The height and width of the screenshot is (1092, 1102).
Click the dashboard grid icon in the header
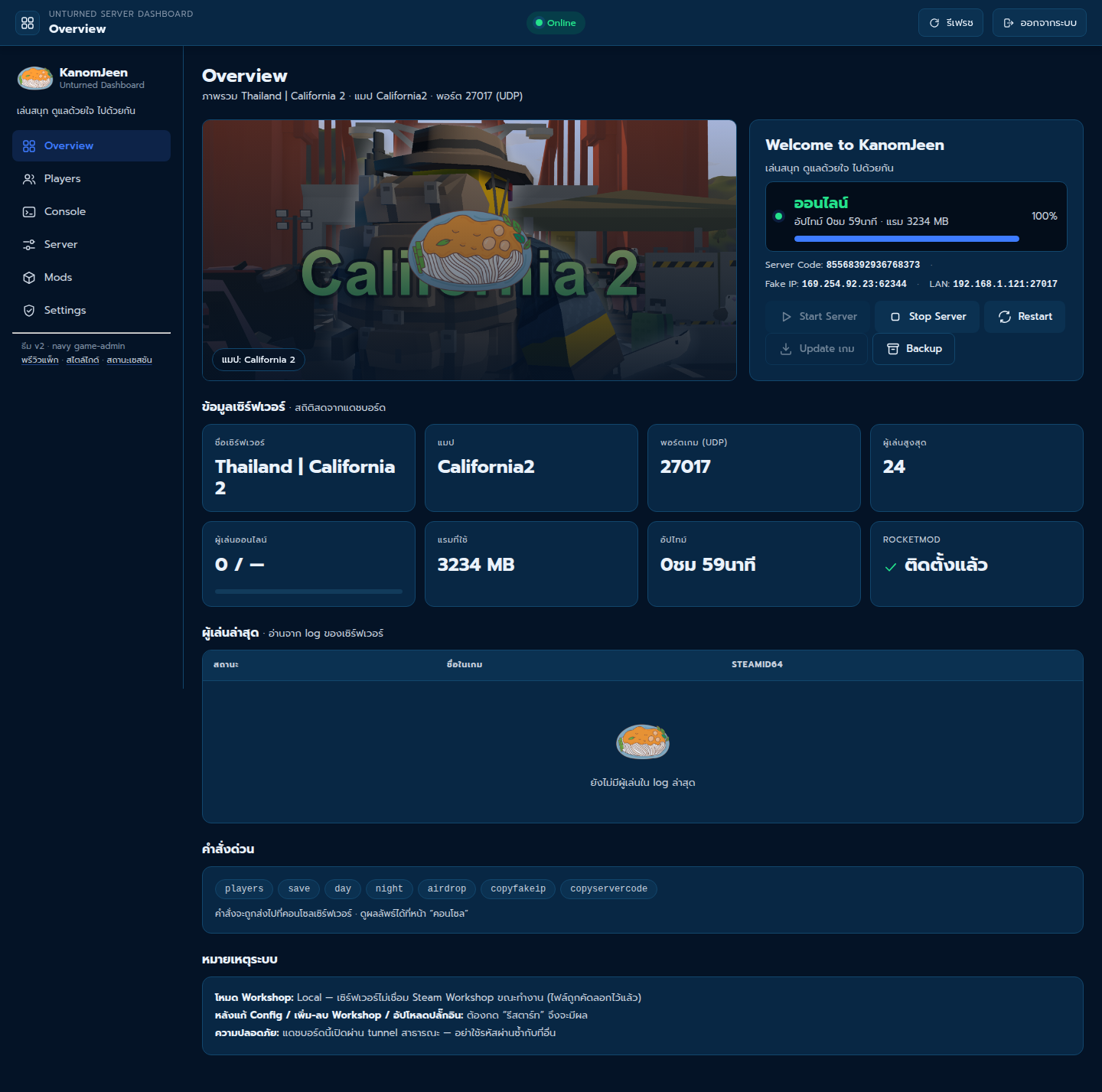click(x=28, y=23)
